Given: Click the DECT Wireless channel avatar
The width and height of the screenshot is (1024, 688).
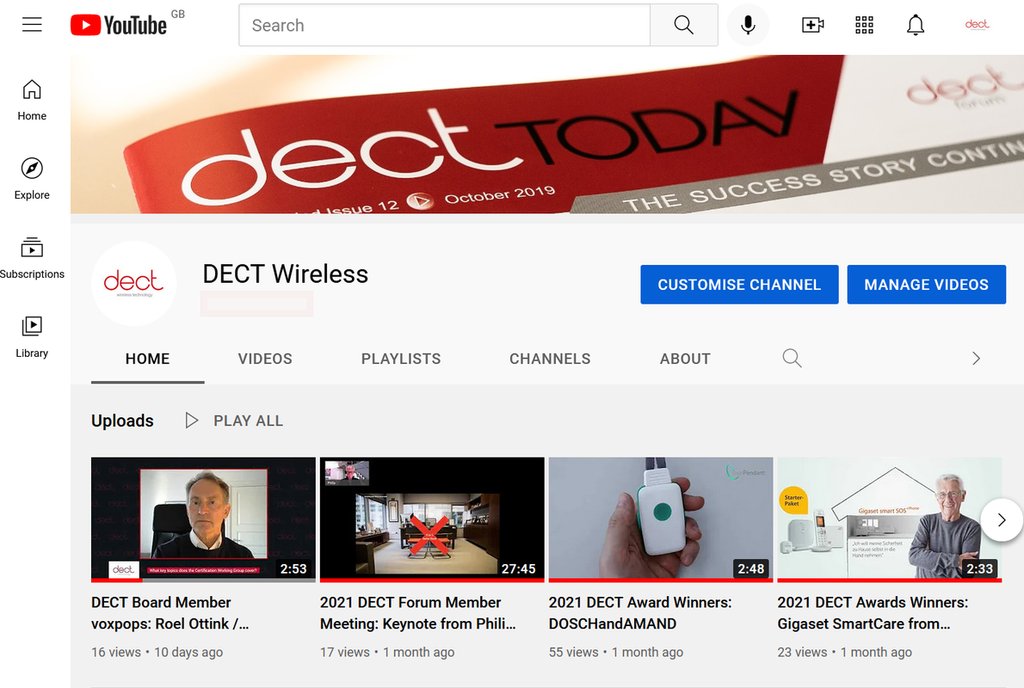Looking at the screenshot, I should pyautogui.click(x=133, y=283).
